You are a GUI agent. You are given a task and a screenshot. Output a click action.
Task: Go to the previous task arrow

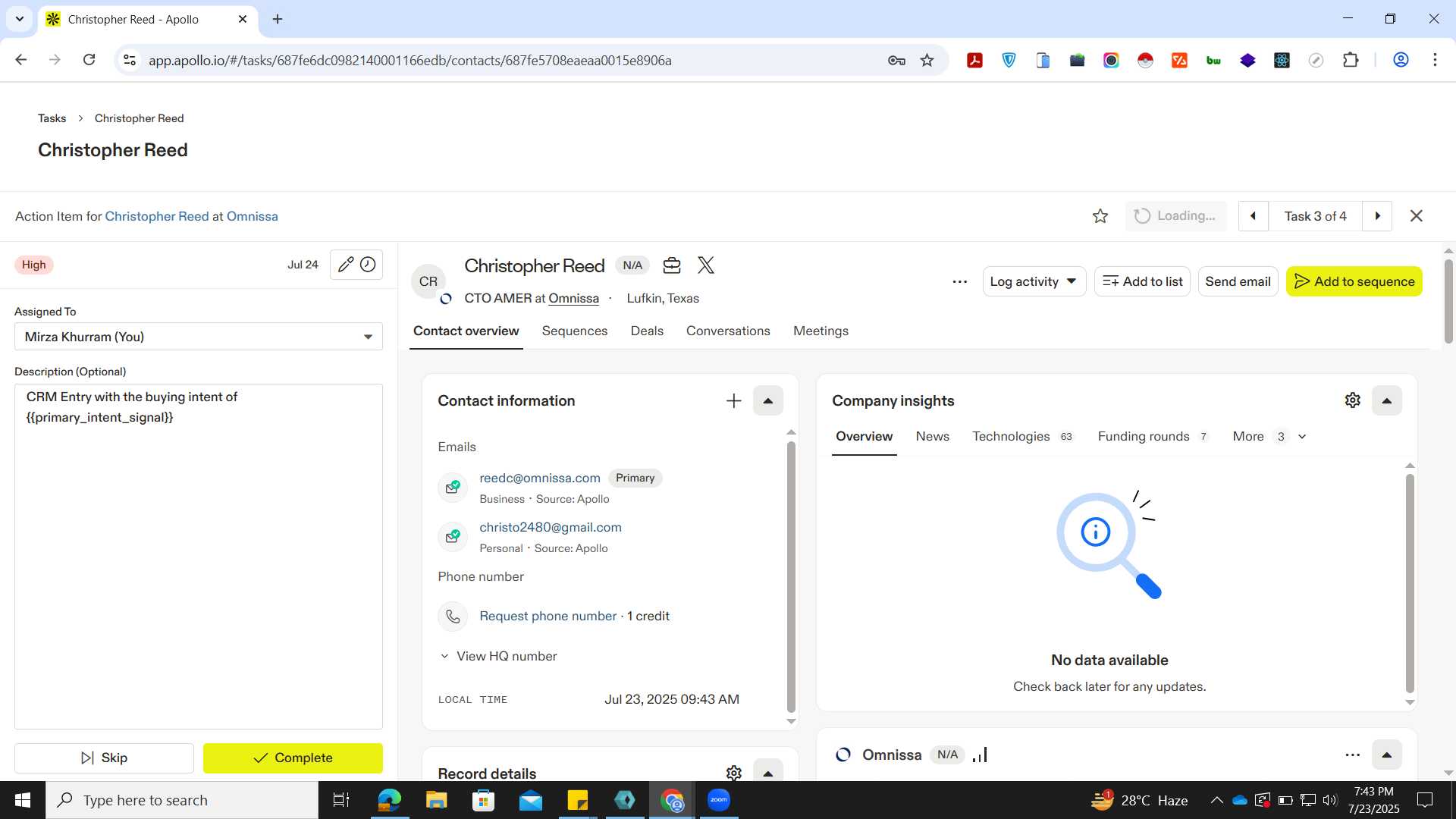1254,216
